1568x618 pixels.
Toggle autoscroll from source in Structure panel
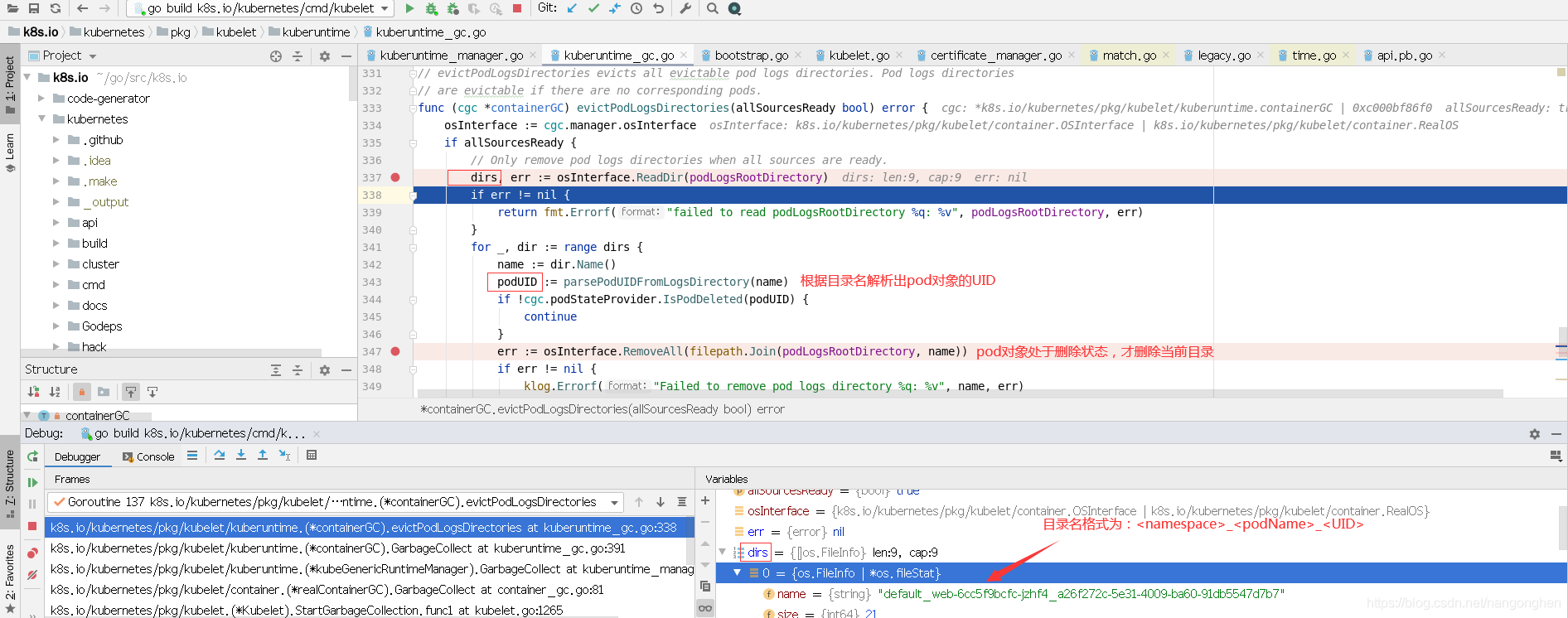pyautogui.click(x=152, y=392)
